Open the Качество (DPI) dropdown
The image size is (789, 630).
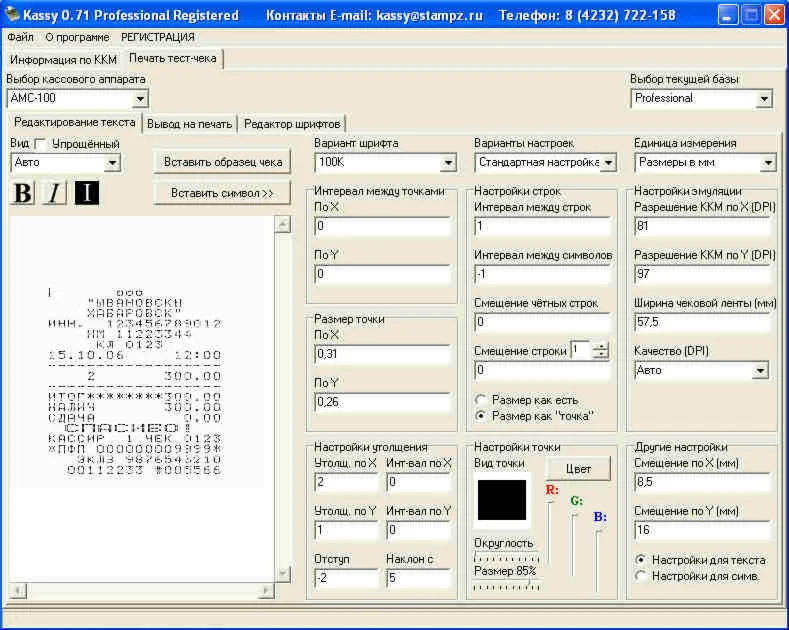760,370
